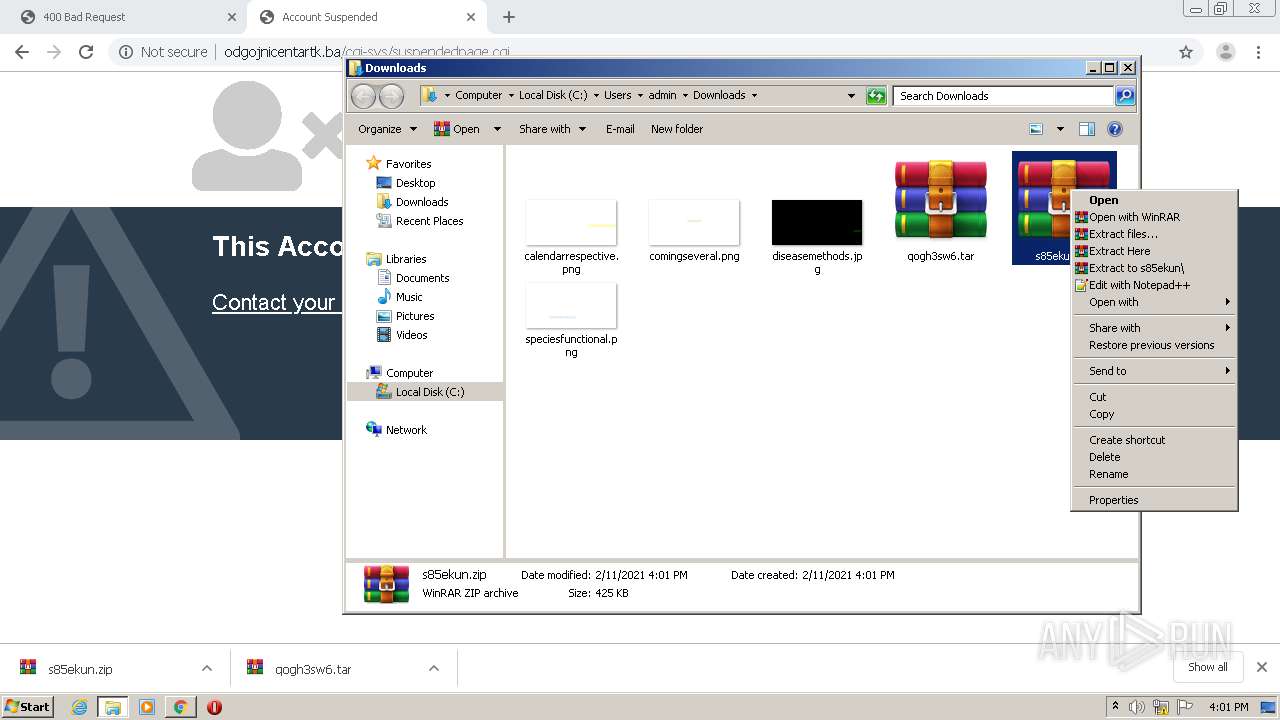Choose Open in the context menu
This screenshot has width=1280, height=720.
(1154, 200)
